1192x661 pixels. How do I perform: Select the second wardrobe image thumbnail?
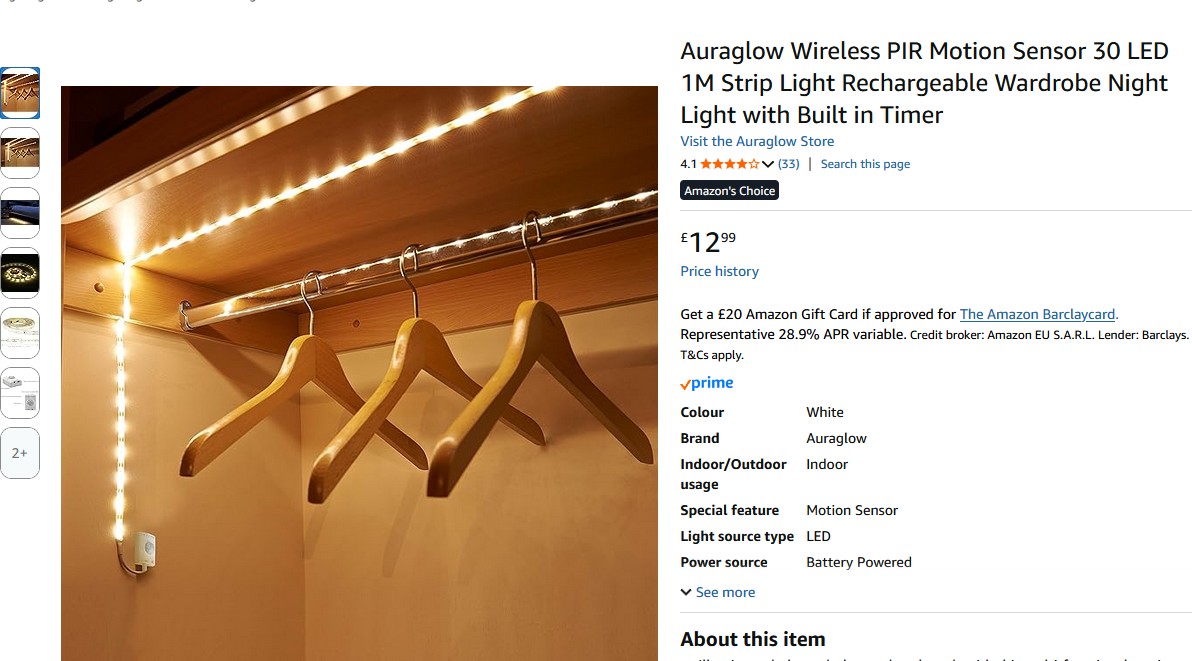click(x=20, y=153)
